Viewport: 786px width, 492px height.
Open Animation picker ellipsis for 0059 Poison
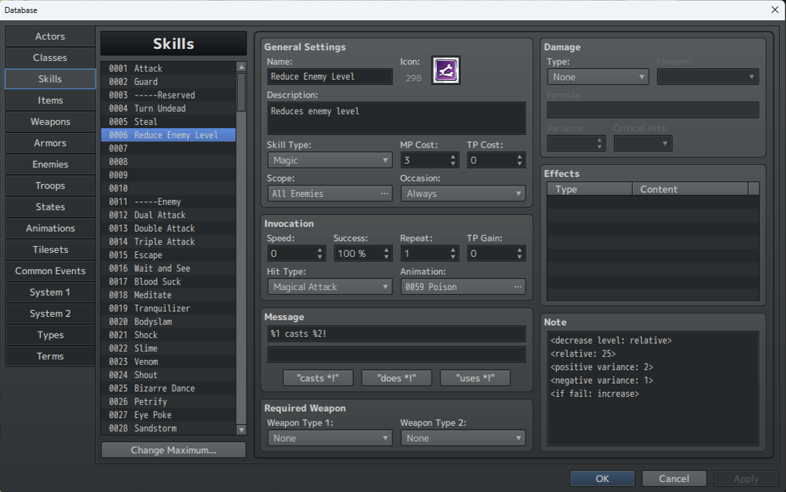click(518, 287)
